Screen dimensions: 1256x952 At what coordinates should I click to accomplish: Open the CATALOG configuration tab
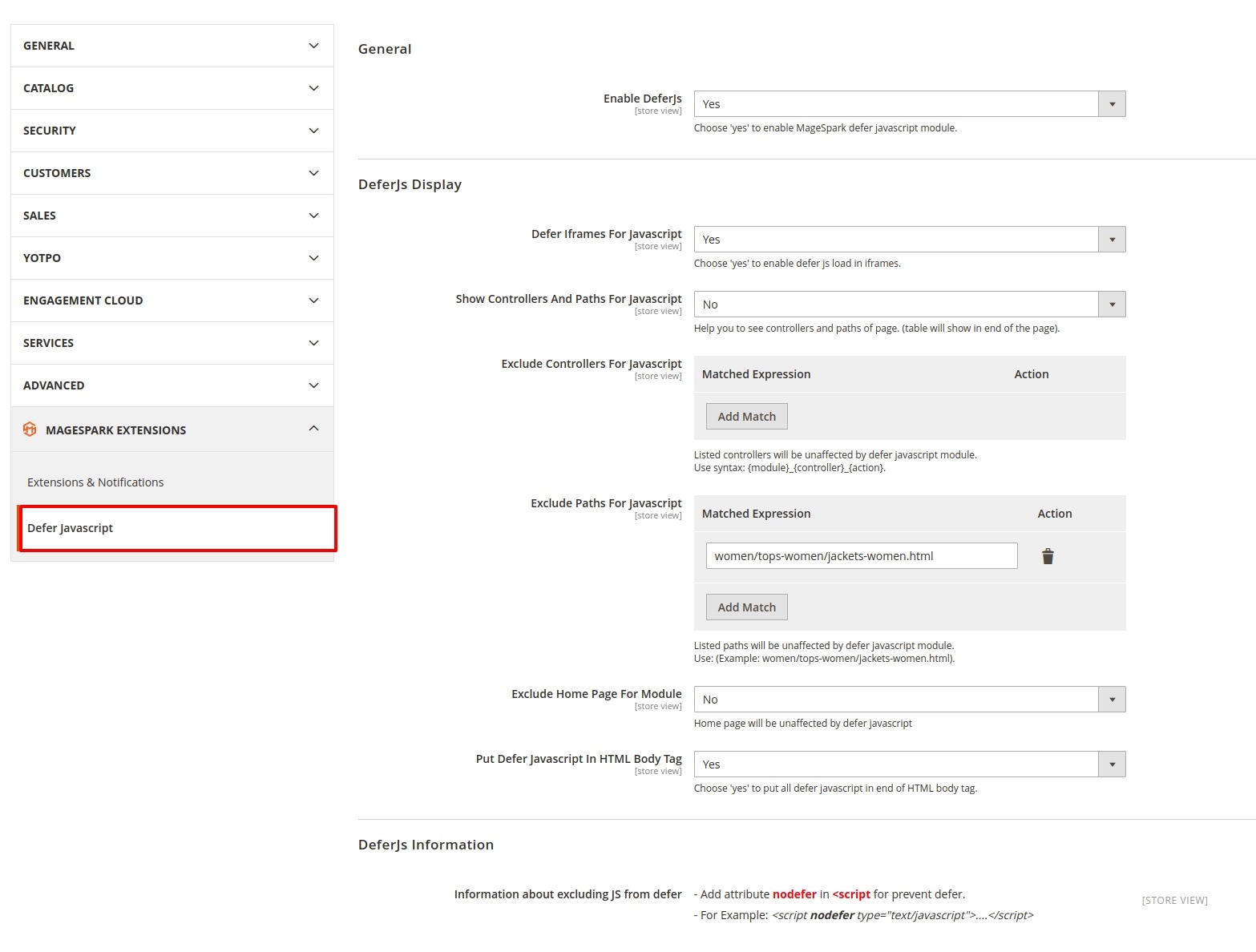172,88
